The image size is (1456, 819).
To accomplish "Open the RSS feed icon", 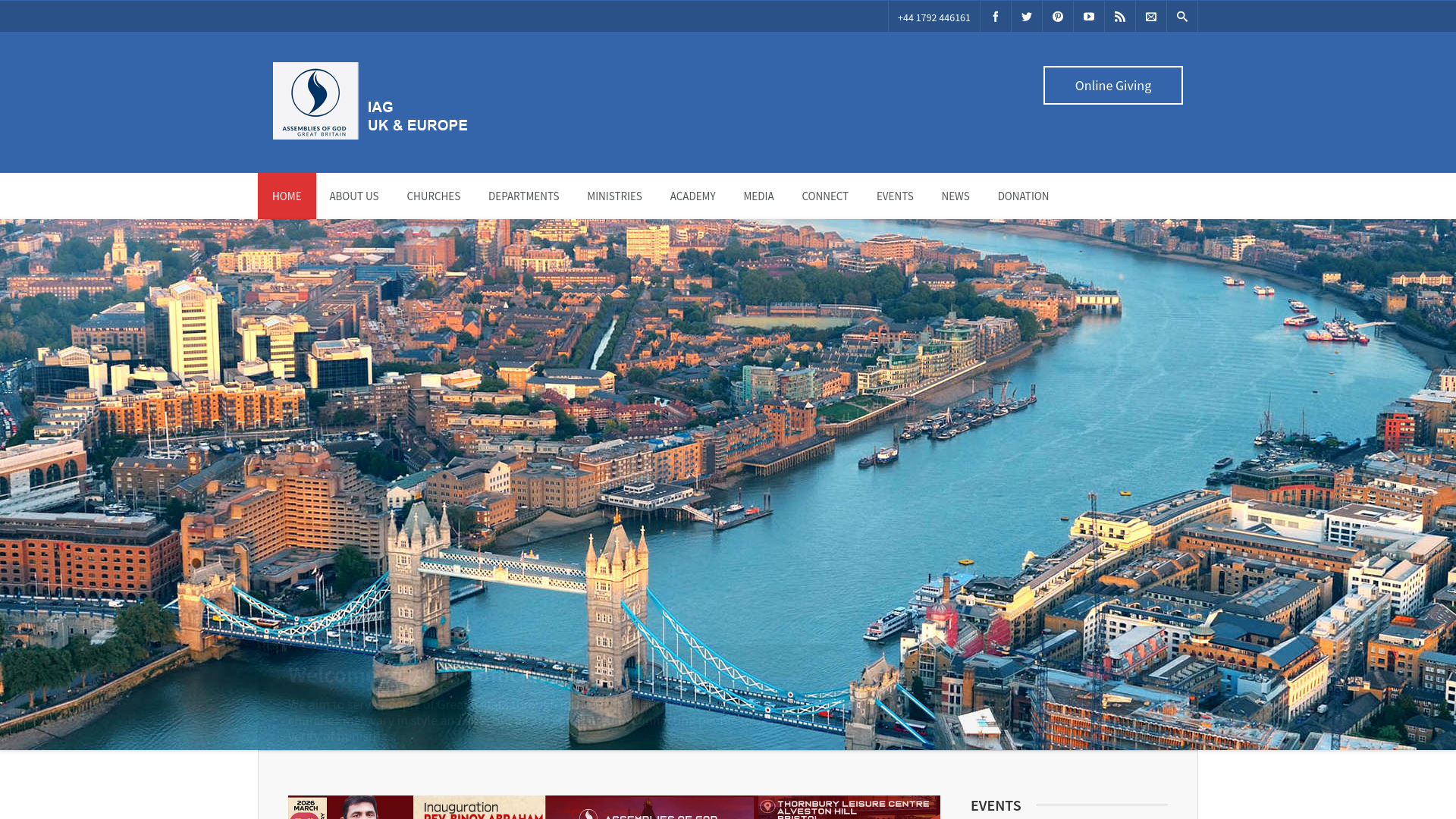I will 1120,17.
